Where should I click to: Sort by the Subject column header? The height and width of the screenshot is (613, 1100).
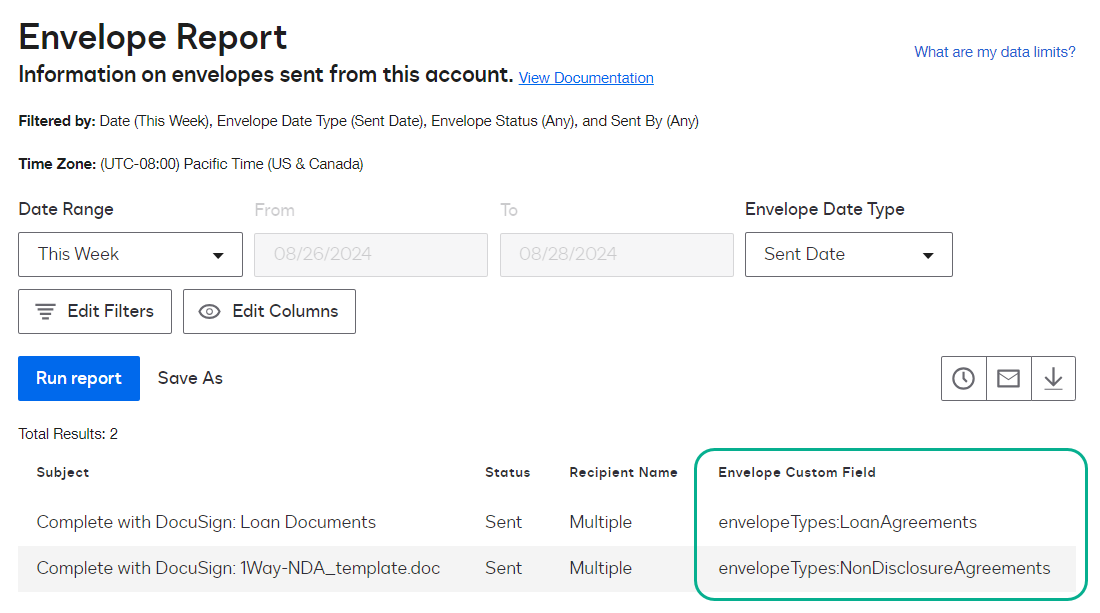(x=63, y=472)
